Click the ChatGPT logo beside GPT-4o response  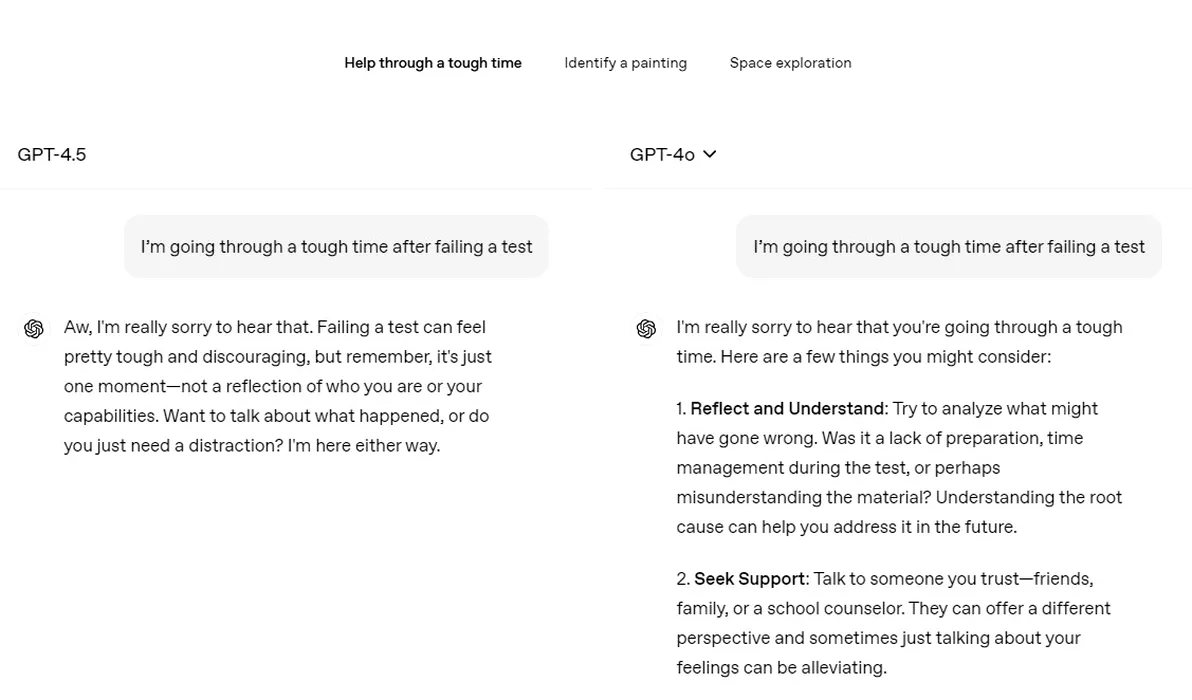click(x=646, y=328)
